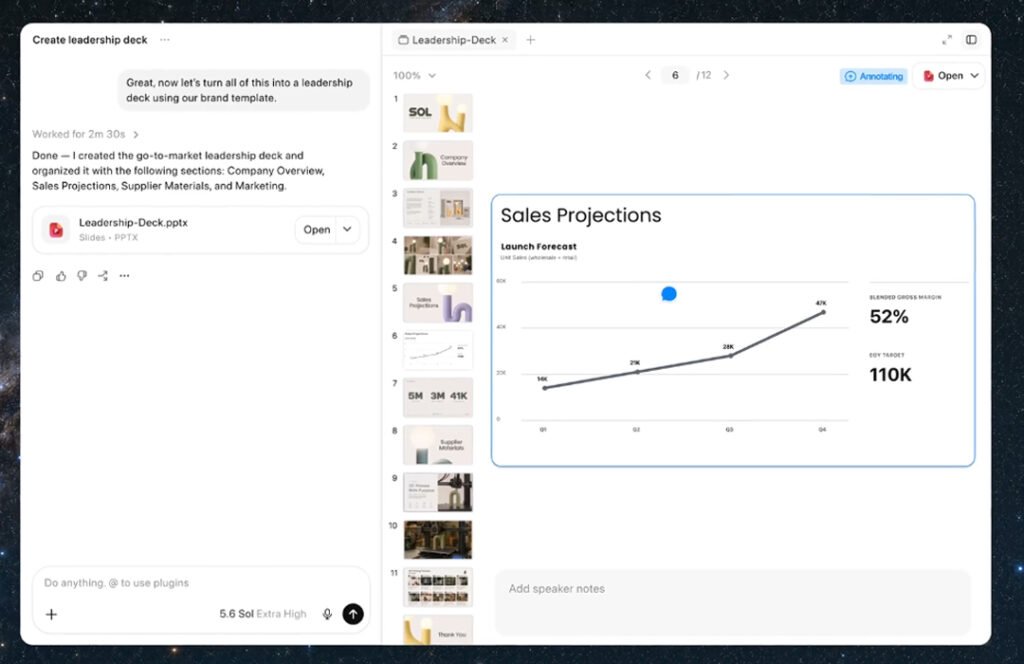Go to next slide arrow
The height and width of the screenshot is (664, 1024).
(726, 75)
